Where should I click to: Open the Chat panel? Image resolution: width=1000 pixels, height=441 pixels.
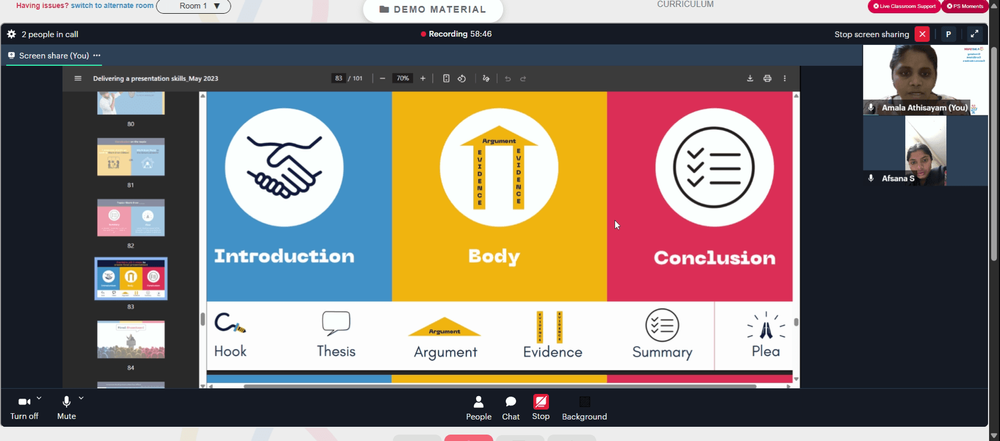coord(511,408)
